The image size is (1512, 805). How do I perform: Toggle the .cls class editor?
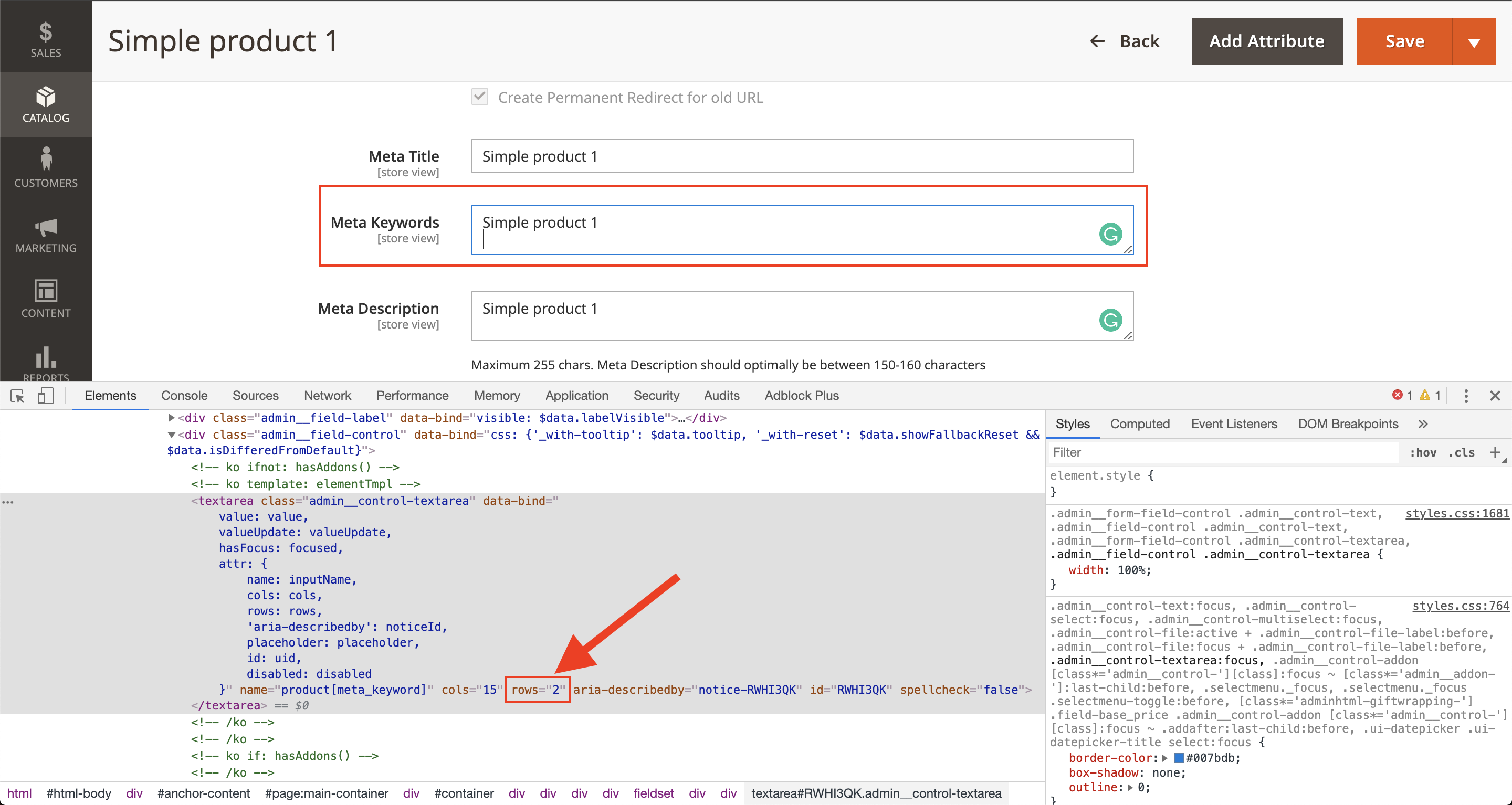tap(1461, 452)
